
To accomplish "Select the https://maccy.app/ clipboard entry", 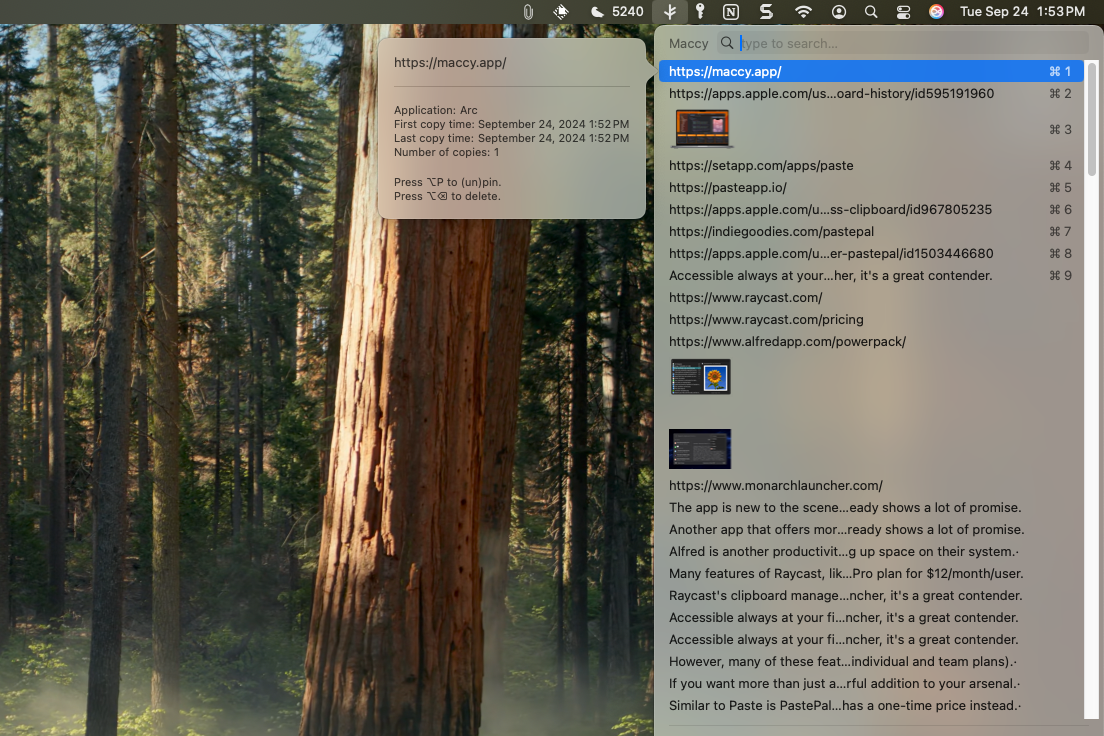I will tap(871, 71).
